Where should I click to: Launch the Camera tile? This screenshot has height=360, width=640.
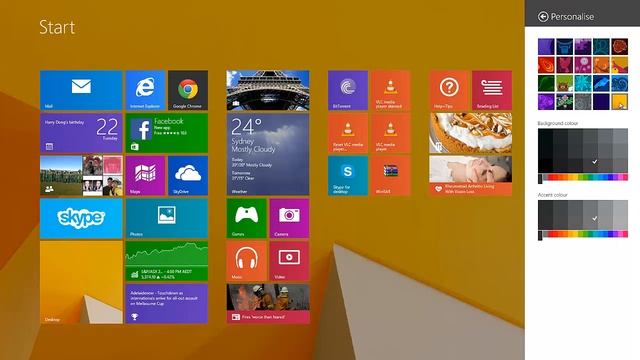(x=289, y=218)
